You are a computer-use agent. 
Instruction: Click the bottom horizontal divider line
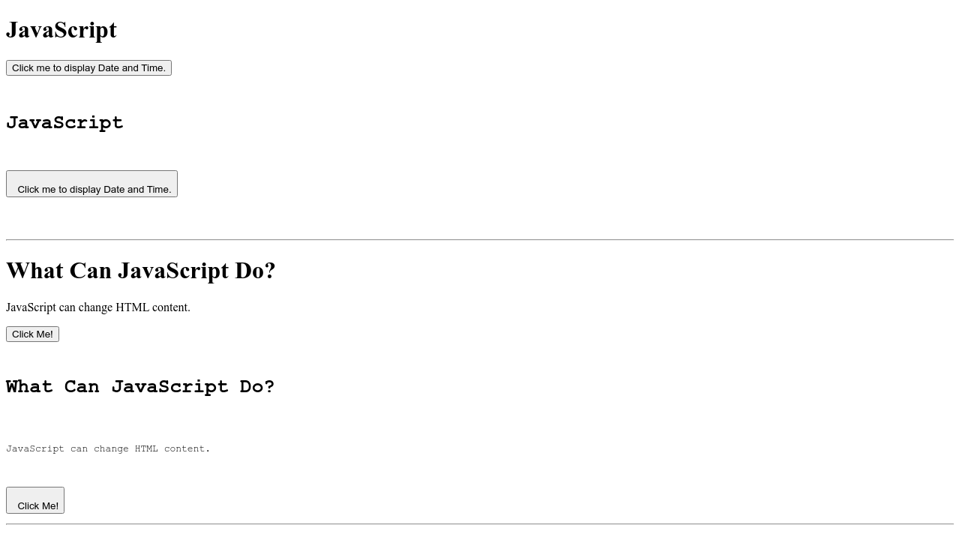click(x=480, y=524)
